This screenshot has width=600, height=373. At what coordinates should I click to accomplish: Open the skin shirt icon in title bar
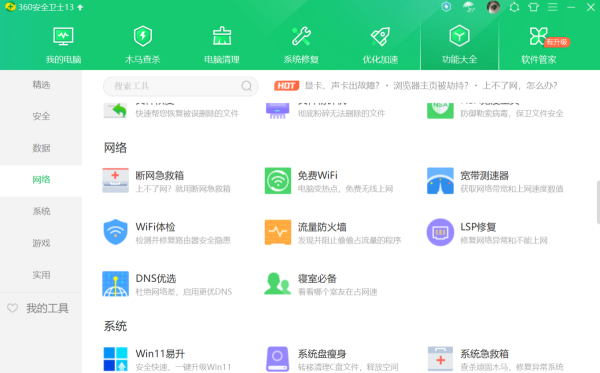[x=533, y=7]
